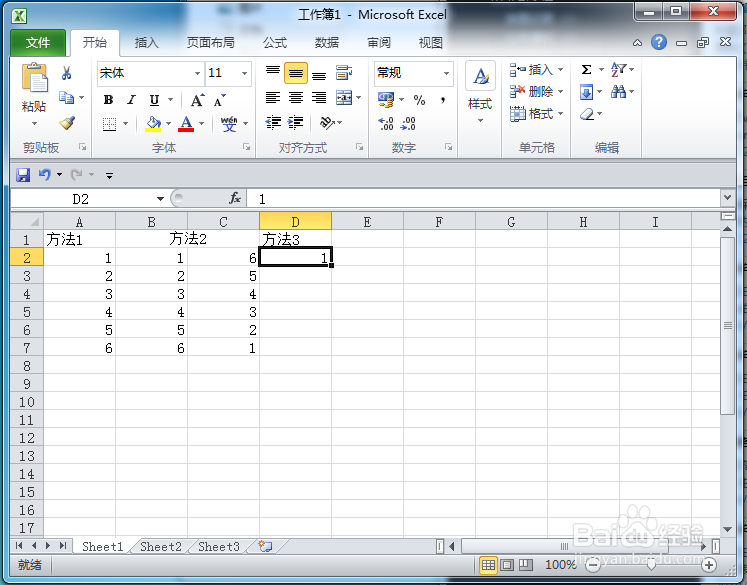Open Excel Help question mark

[659, 42]
